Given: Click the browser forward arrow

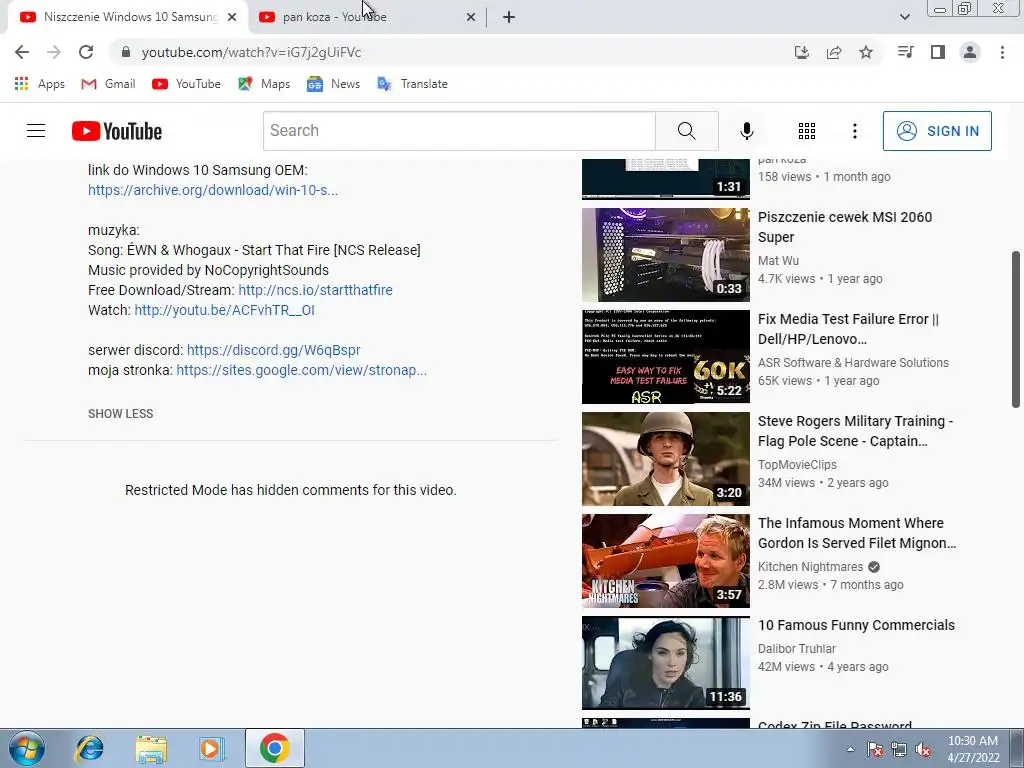Looking at the screenshot, I should 54,52.
